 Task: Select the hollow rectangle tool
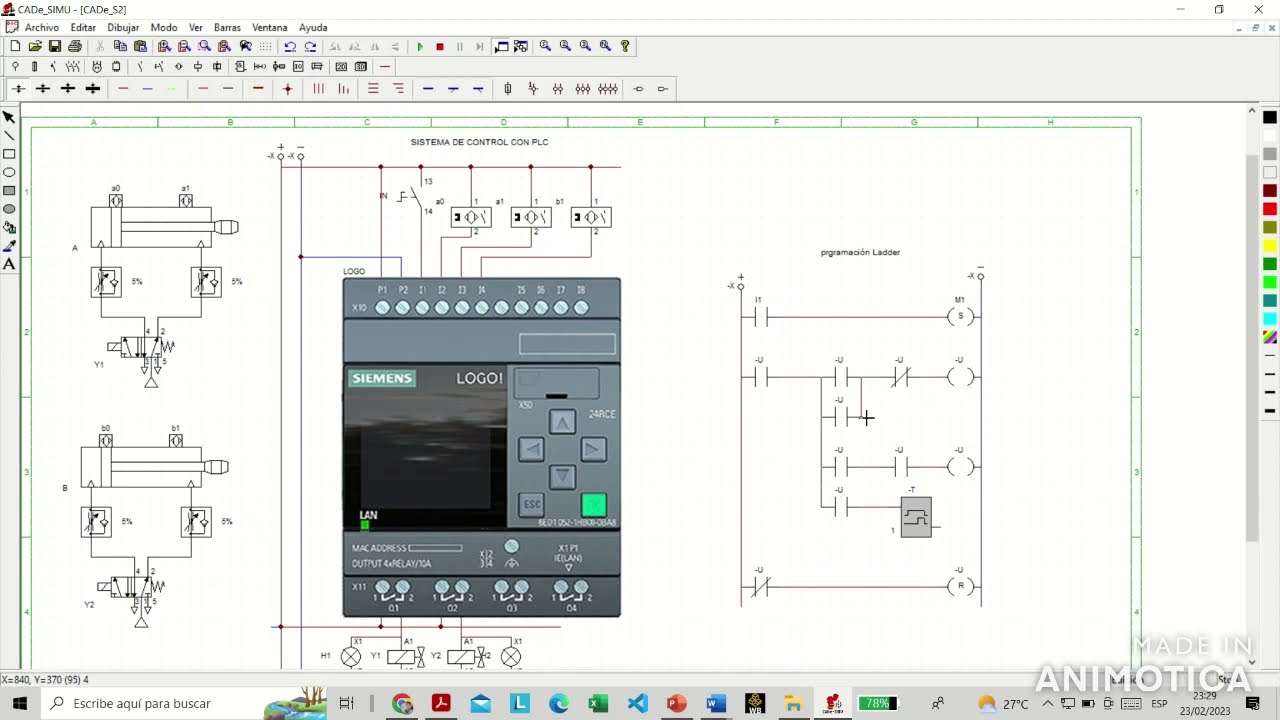click(9, 154)
